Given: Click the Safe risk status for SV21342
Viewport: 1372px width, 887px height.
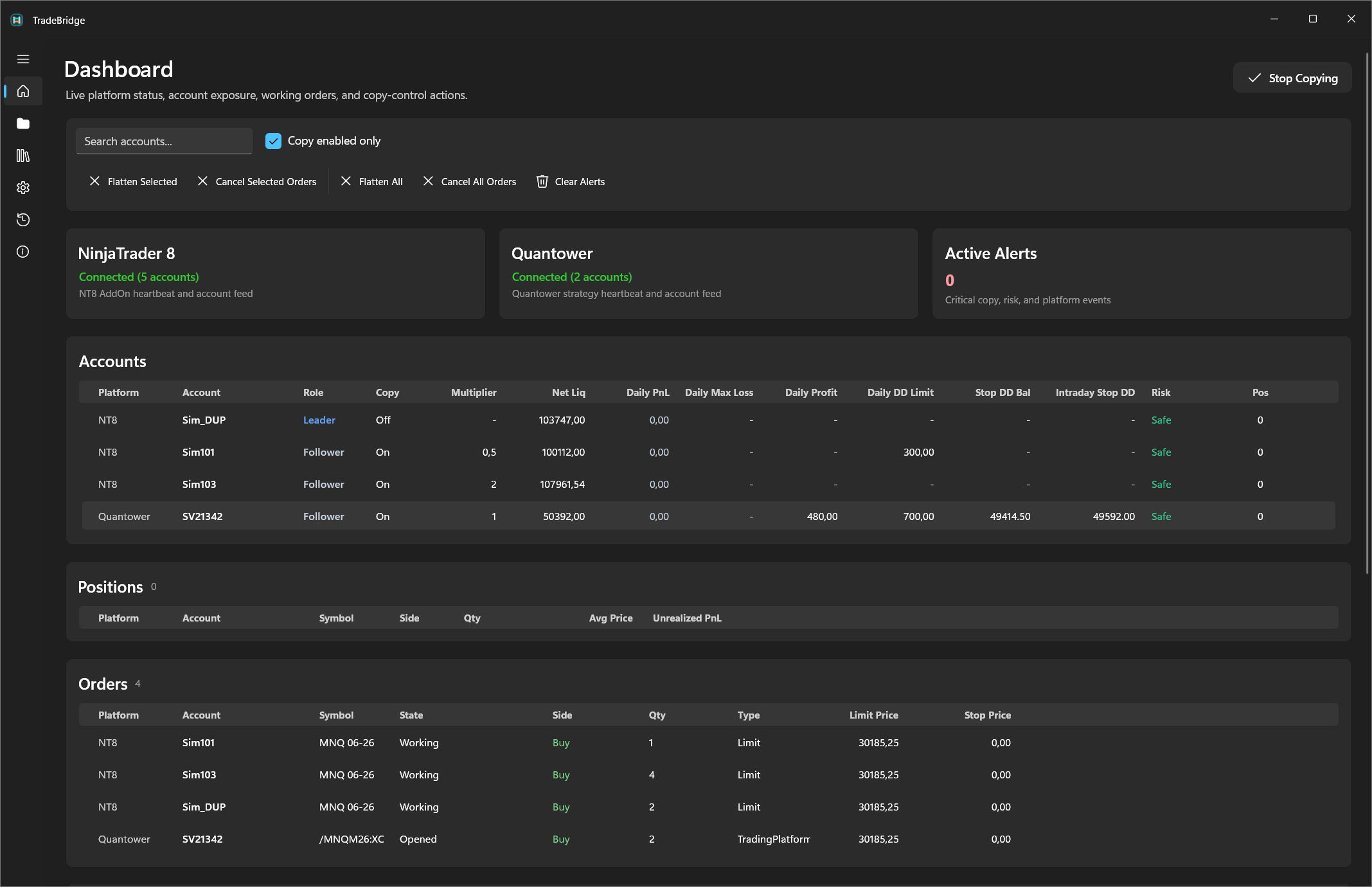Looking at the screenshot, I should pyautogui.click(x=1161, y=516).
